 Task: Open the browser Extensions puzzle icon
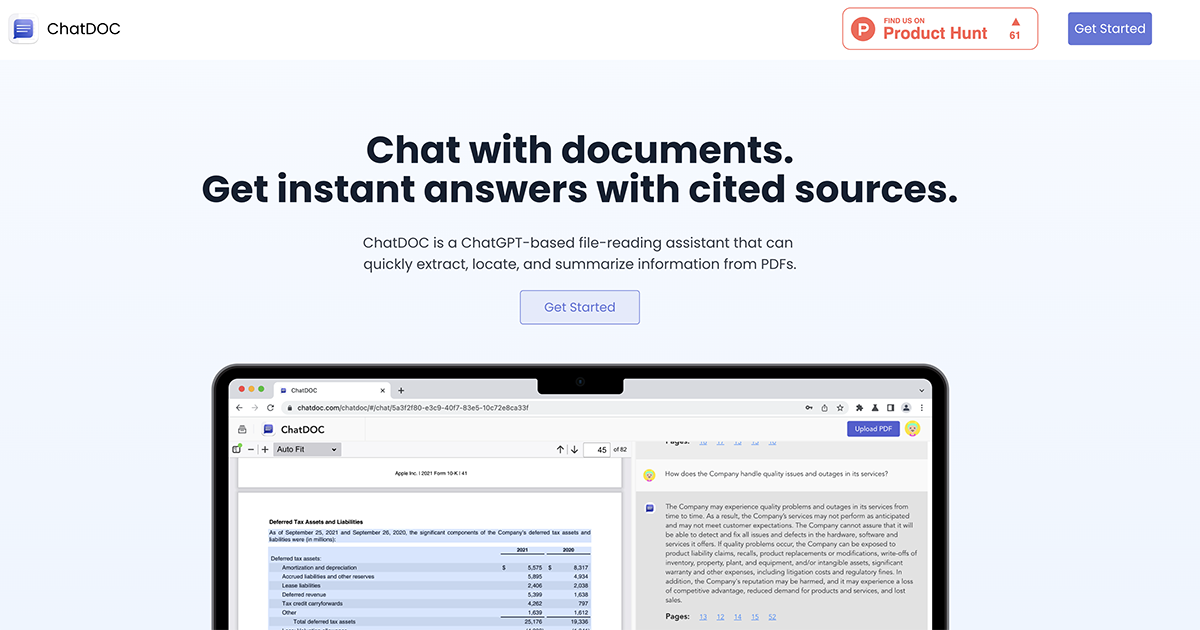pyautogui.click(x=860, y=407)
